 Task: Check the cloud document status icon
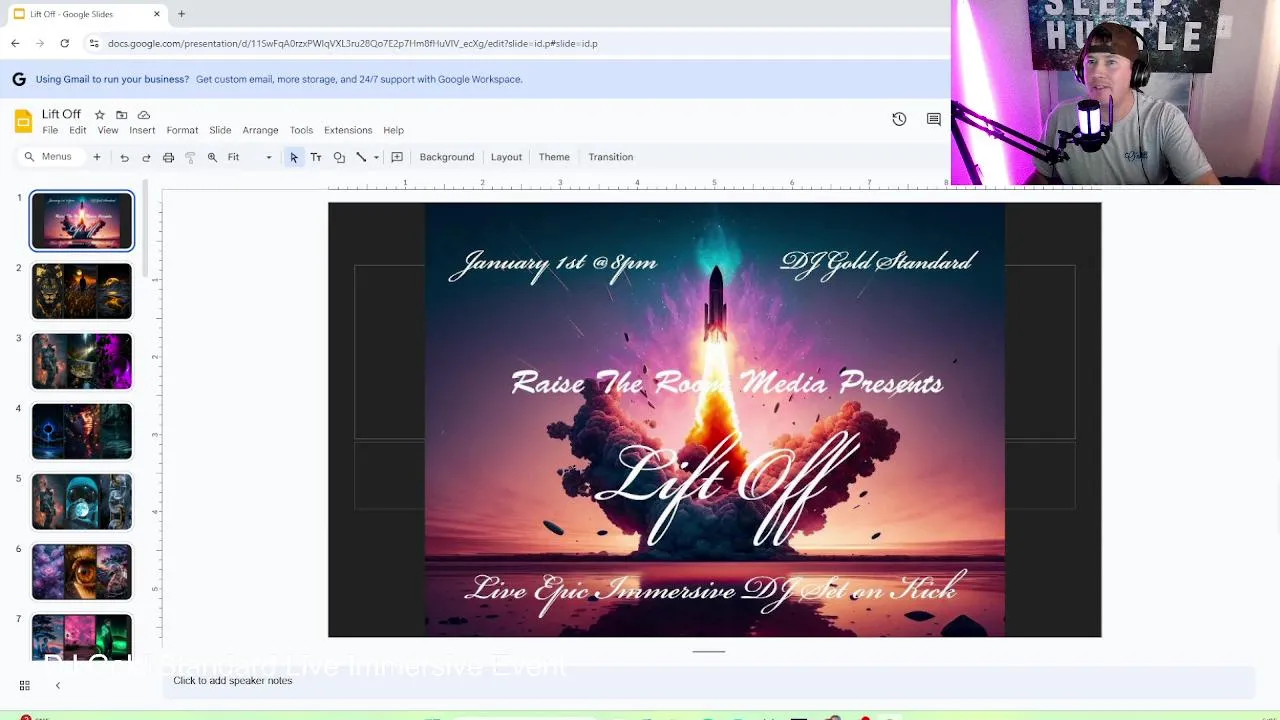(144, 115)
